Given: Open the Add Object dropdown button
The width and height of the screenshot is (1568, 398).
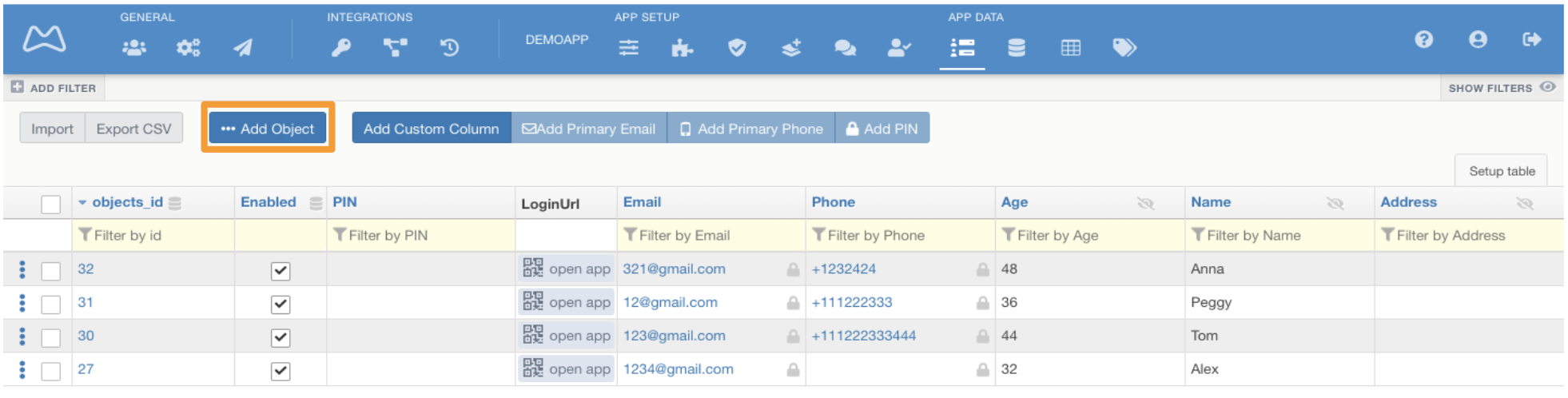Looking at the screenshot, I should click(x=268, y=128).
